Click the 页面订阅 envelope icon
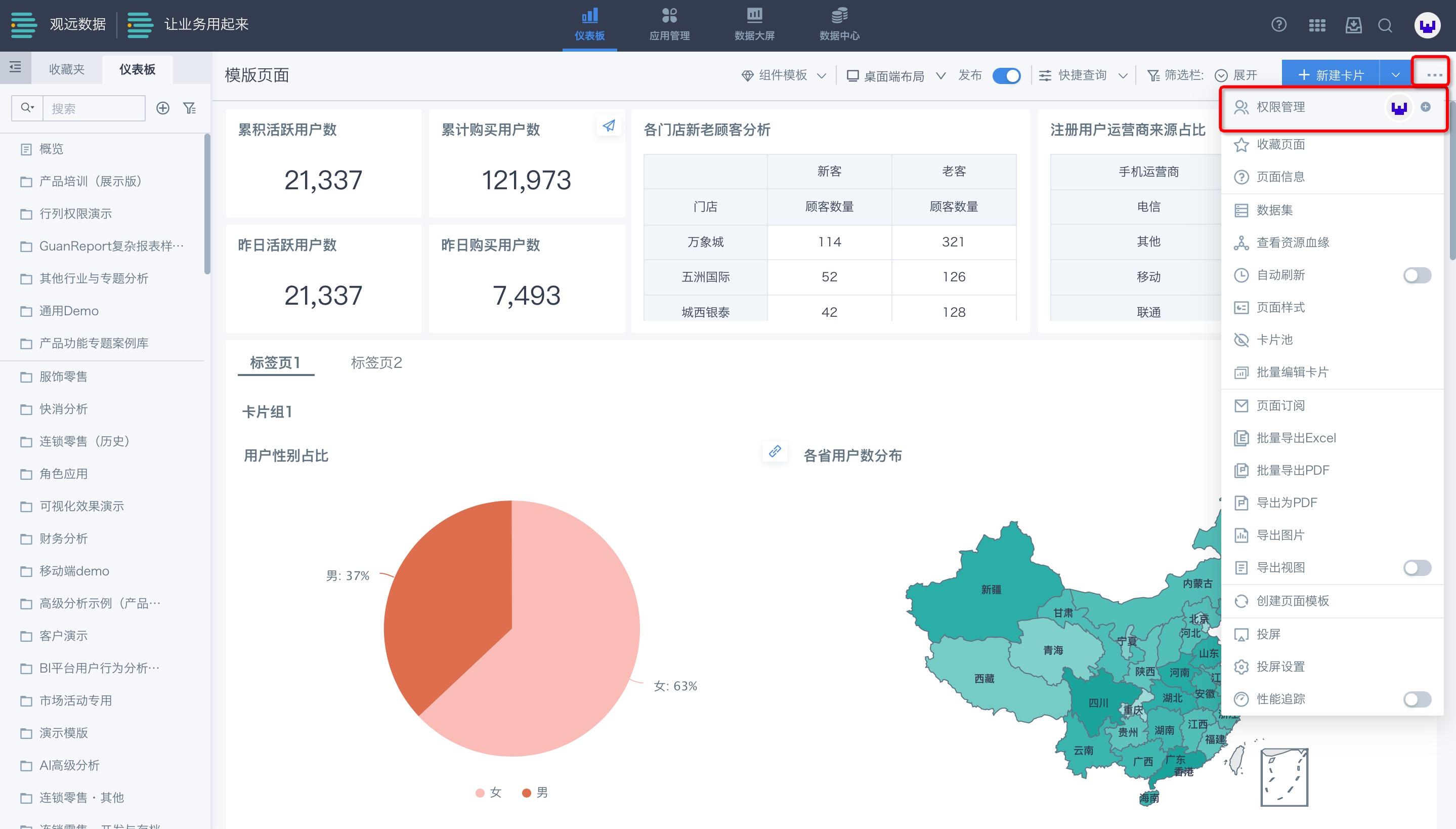Image resolution: width=1456 pixels, height=829 pixels. (x=1241, y=405)
